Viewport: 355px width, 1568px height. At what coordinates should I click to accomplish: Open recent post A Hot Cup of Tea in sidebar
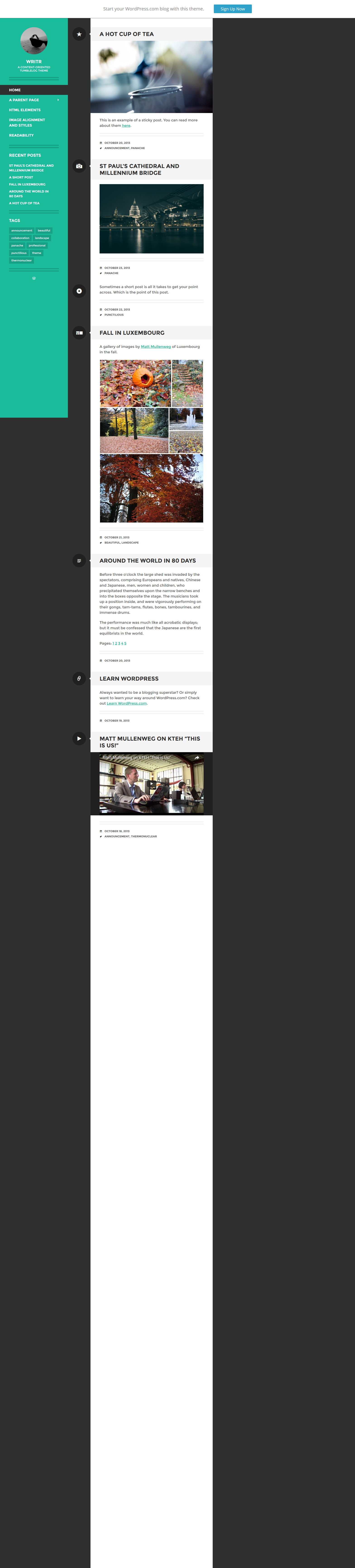[x=24, y=203]
